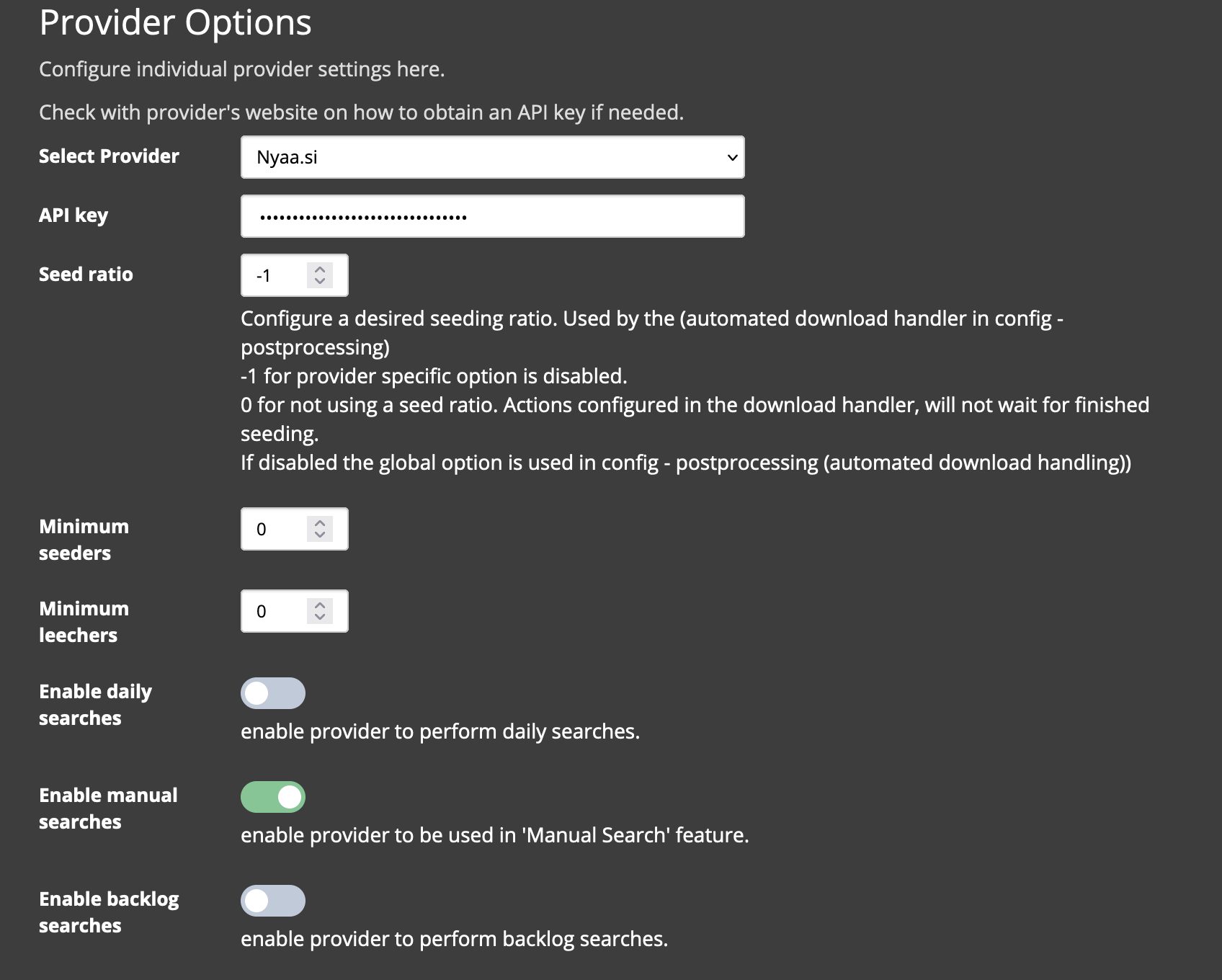Viewport: 1222px width, 980px height.
Task: Click into the API key password field
Action: tap(492, 216)
